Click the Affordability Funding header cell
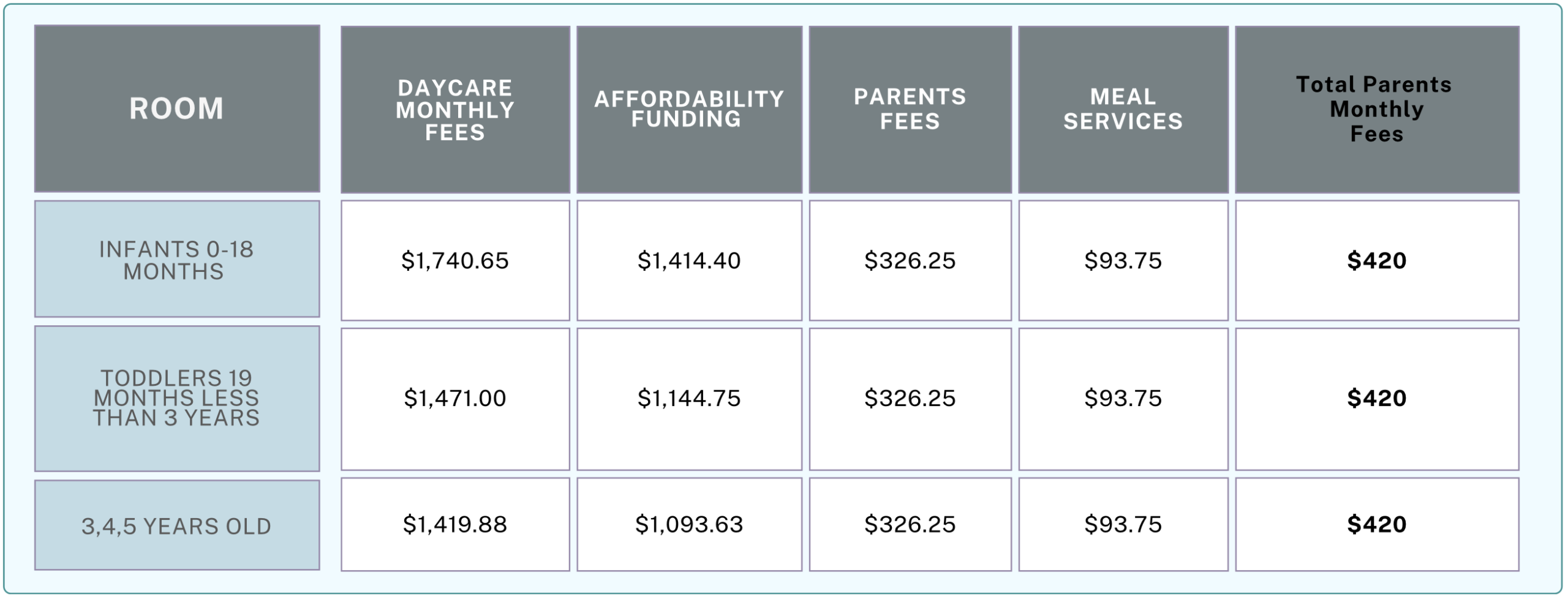Viewport: 1568px width, 599px height. 689,109
